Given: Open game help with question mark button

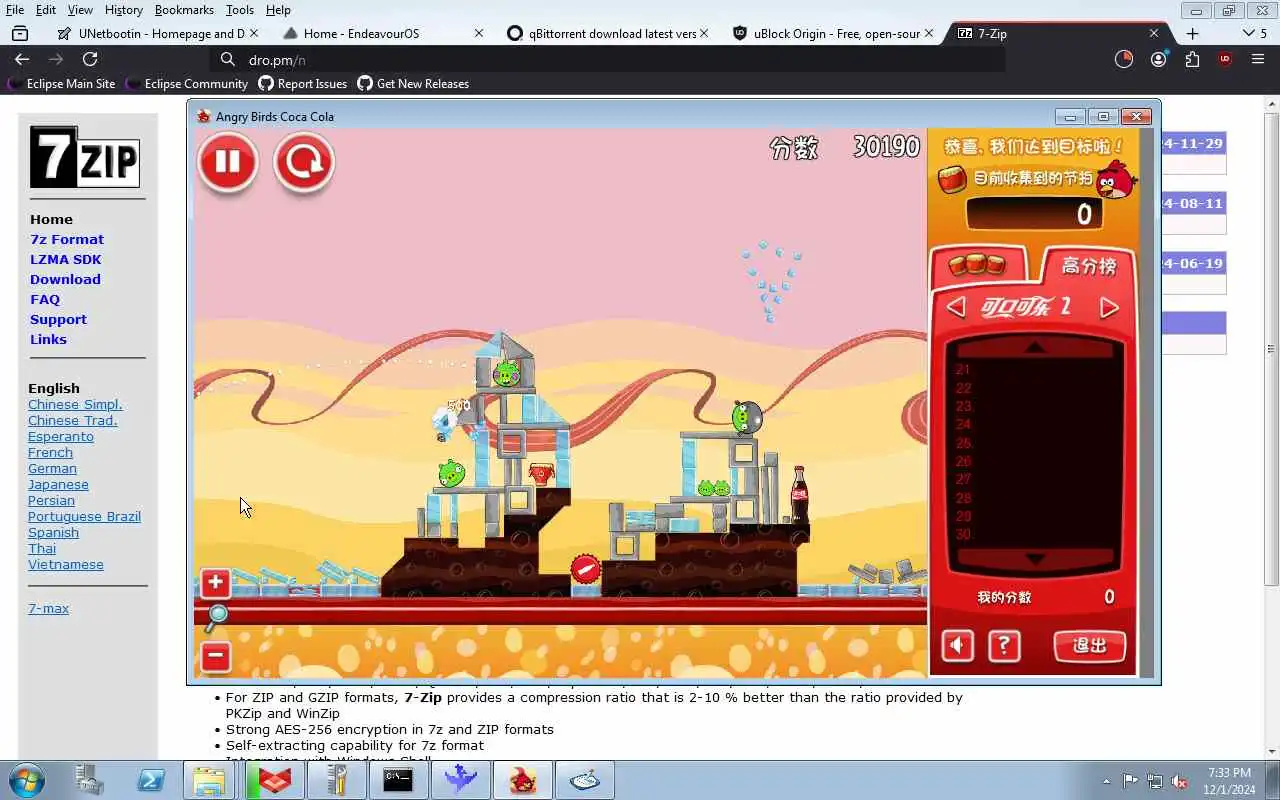Looking at the screenshot, I should point(1004,645).
